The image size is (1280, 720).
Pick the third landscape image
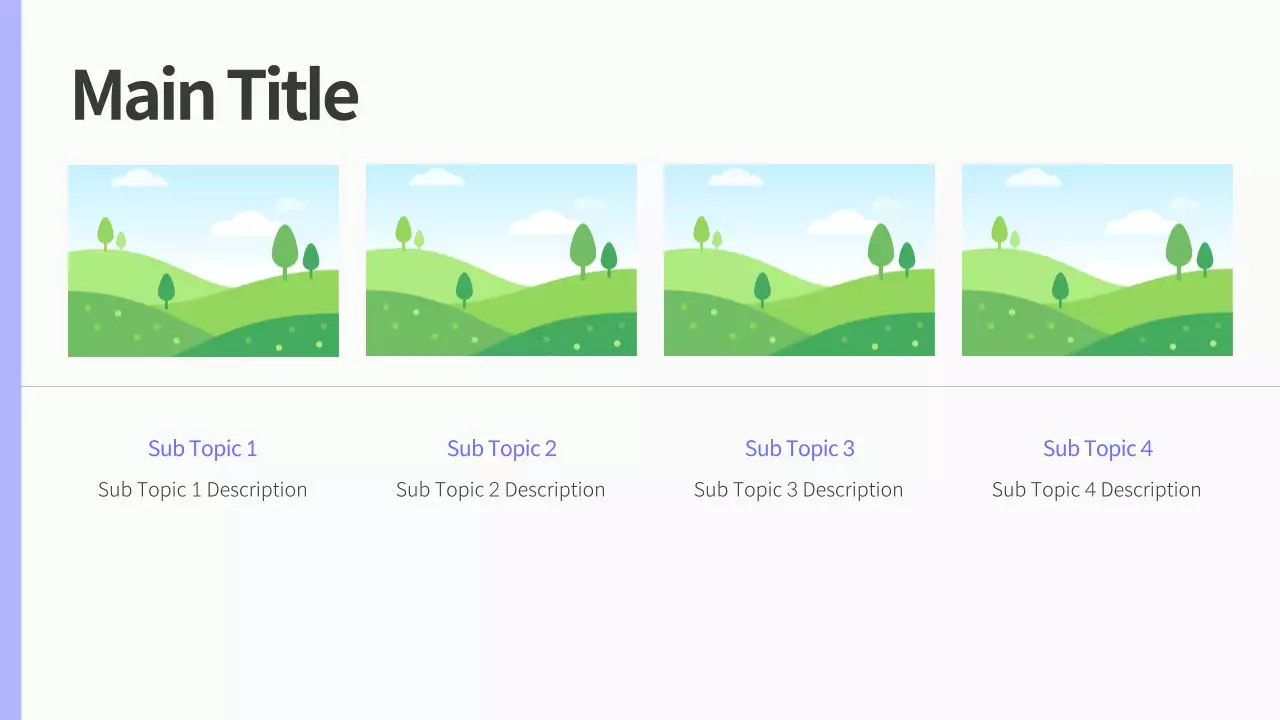pyautogui.click(x=799, y=260)
